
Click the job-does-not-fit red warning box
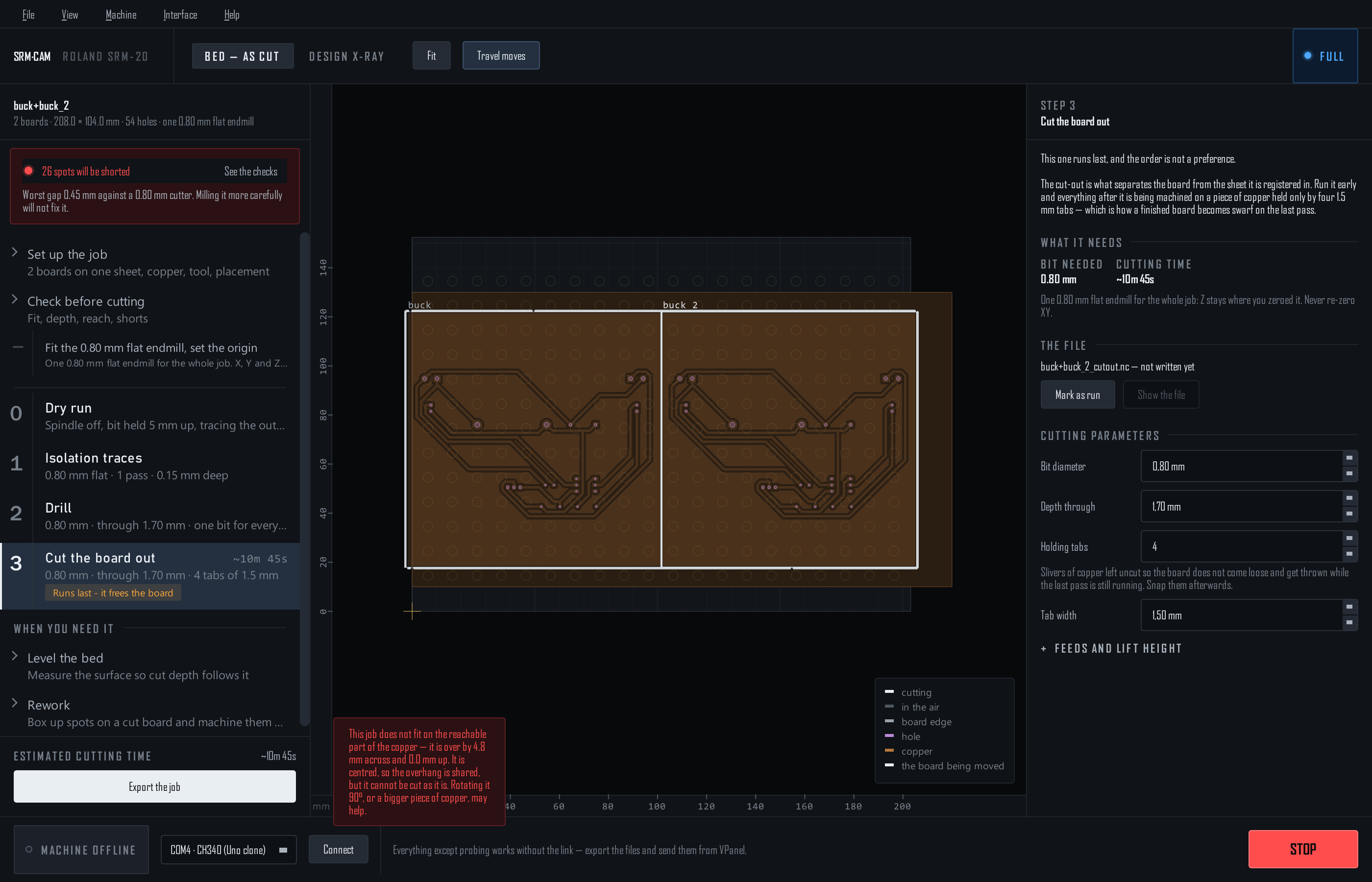[419, 771]
